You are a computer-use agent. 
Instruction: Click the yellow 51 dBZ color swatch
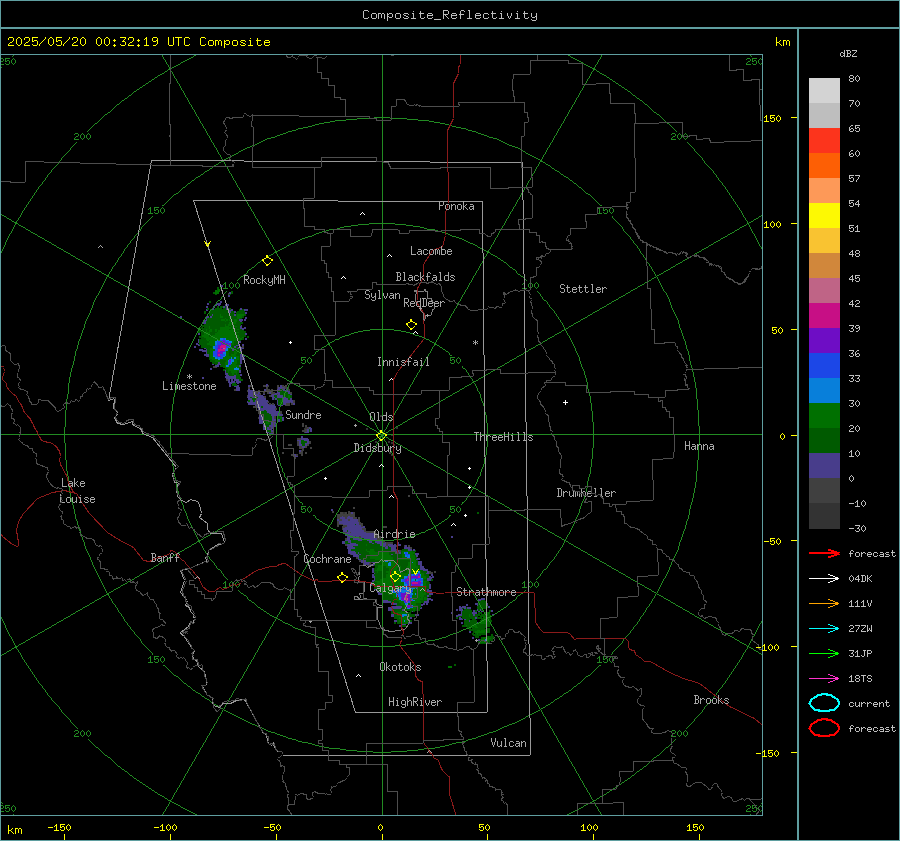click(x=824, y=215)
